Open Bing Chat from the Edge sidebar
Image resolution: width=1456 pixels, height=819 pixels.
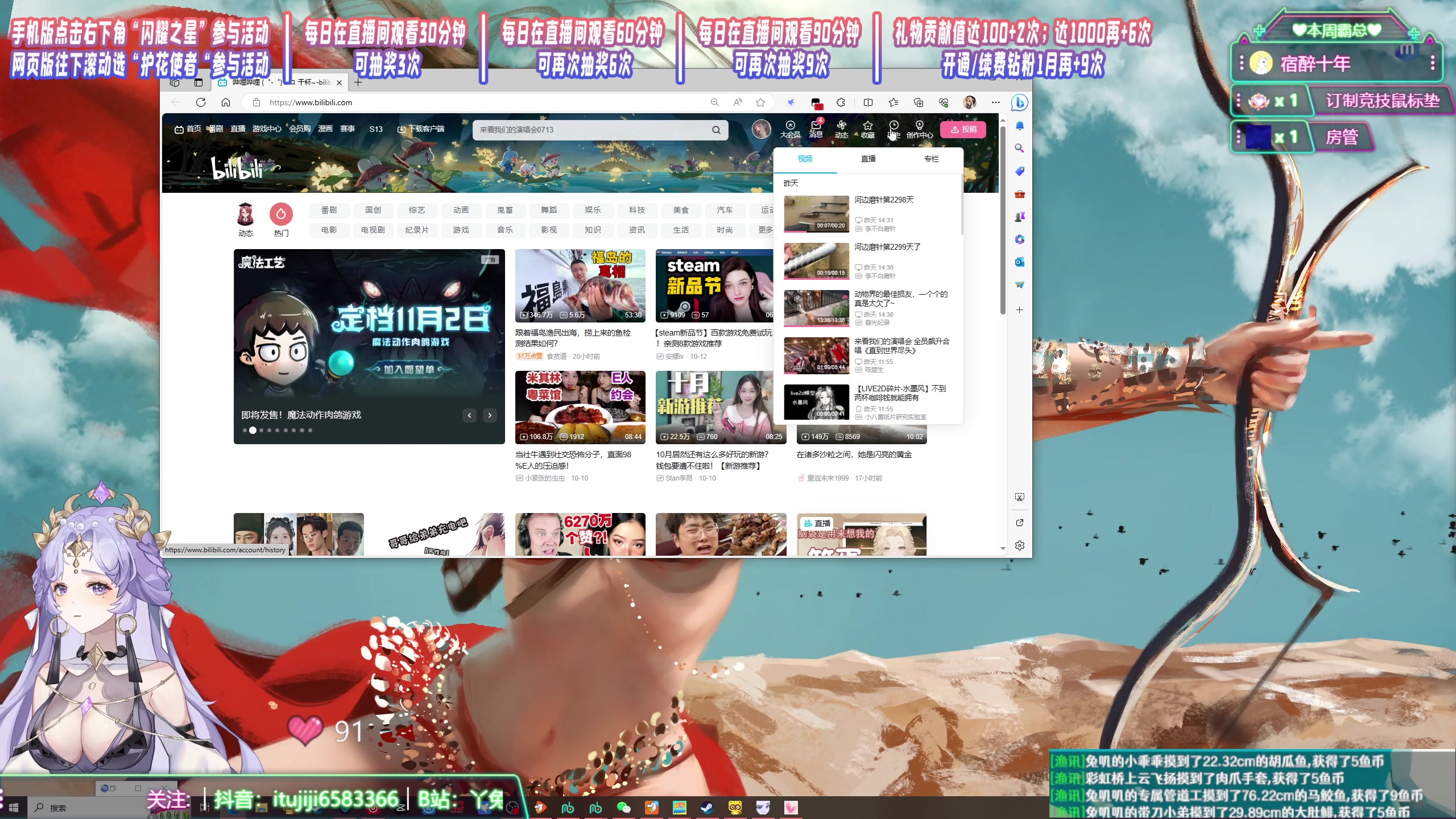click(x=1020, y=102)
